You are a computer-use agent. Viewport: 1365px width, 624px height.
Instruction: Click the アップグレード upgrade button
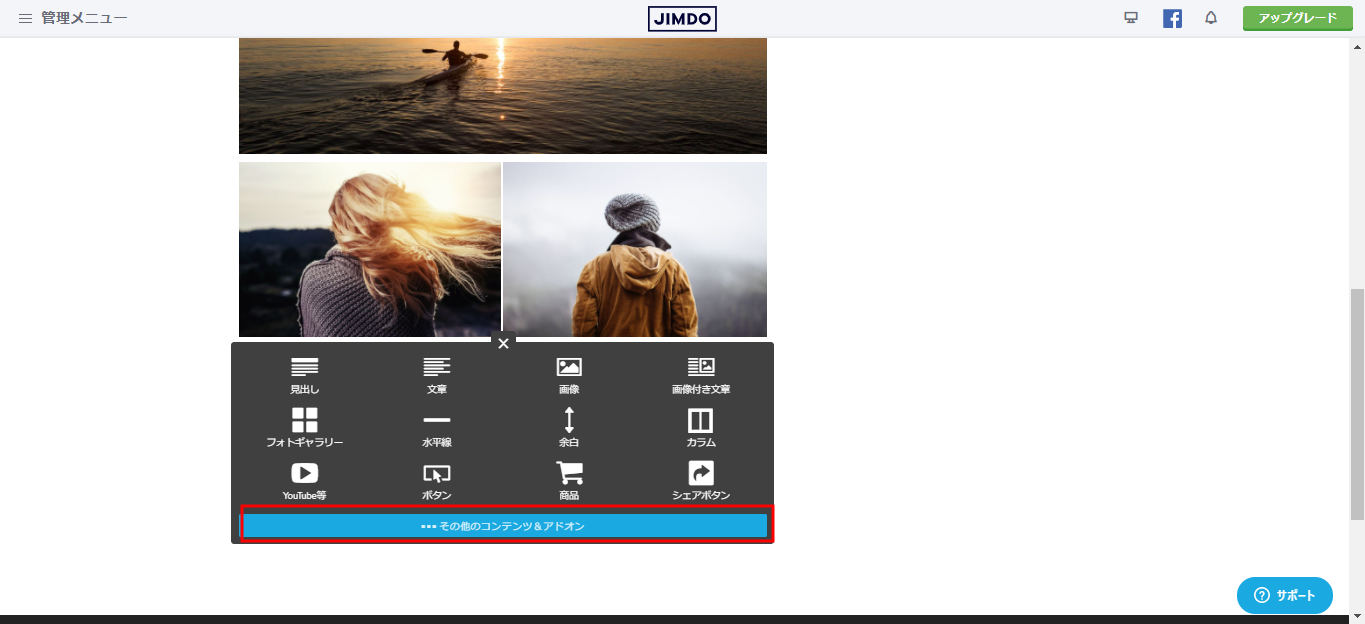(x=1297, y=18)
